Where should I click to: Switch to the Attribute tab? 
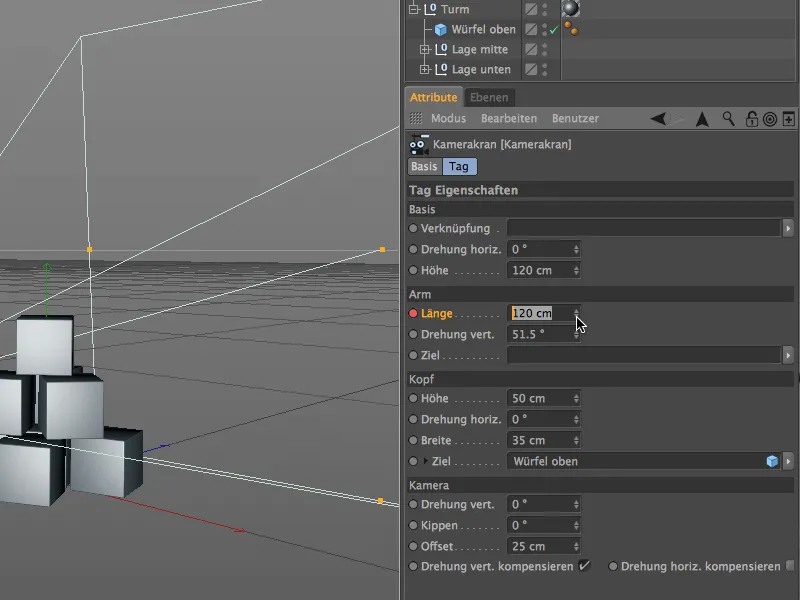434,97
